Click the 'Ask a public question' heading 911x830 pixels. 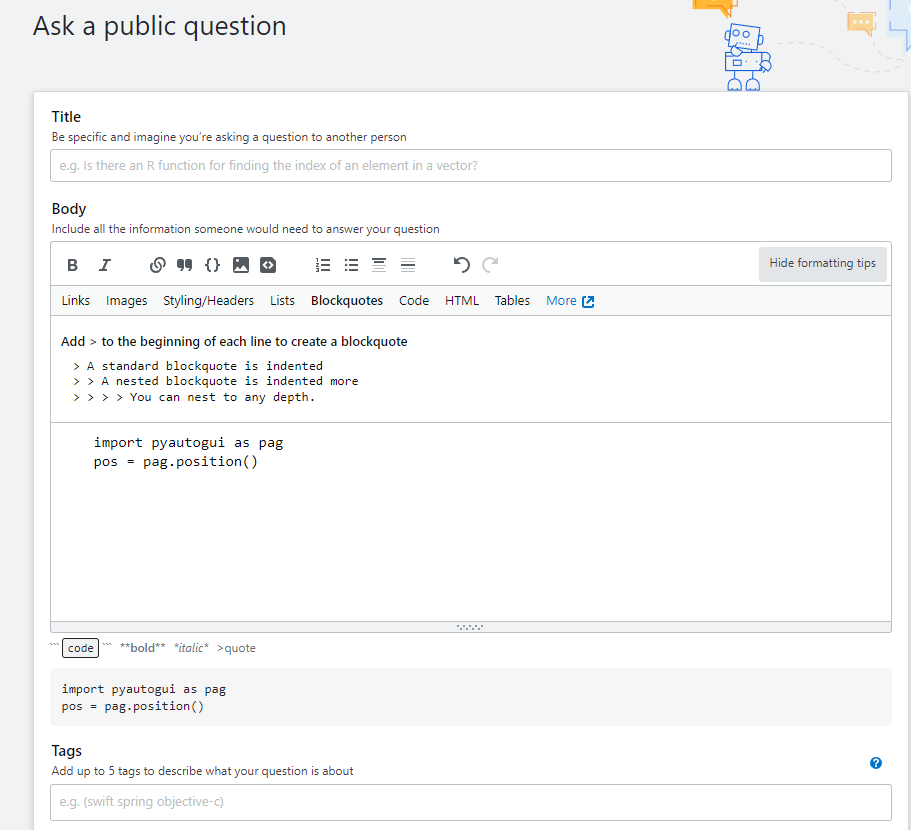(160, 26)
